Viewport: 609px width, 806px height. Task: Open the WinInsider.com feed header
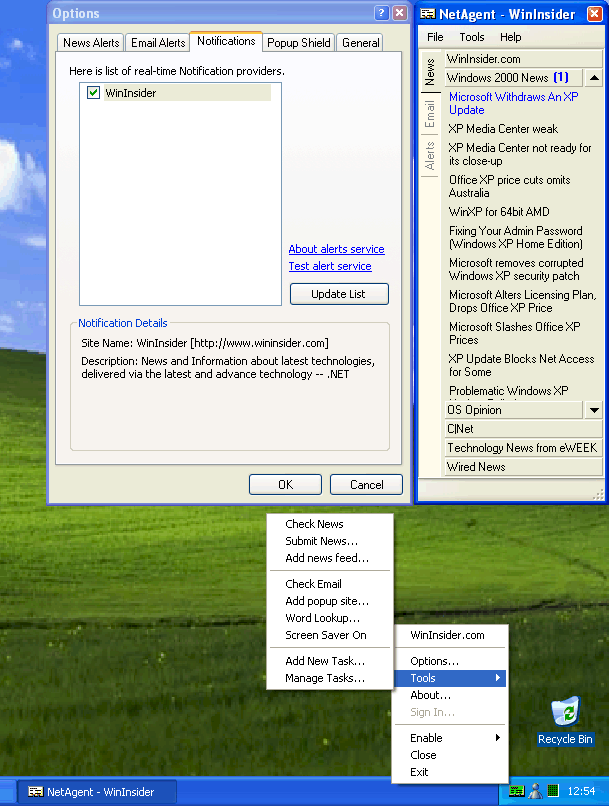(x=523, y=59)
